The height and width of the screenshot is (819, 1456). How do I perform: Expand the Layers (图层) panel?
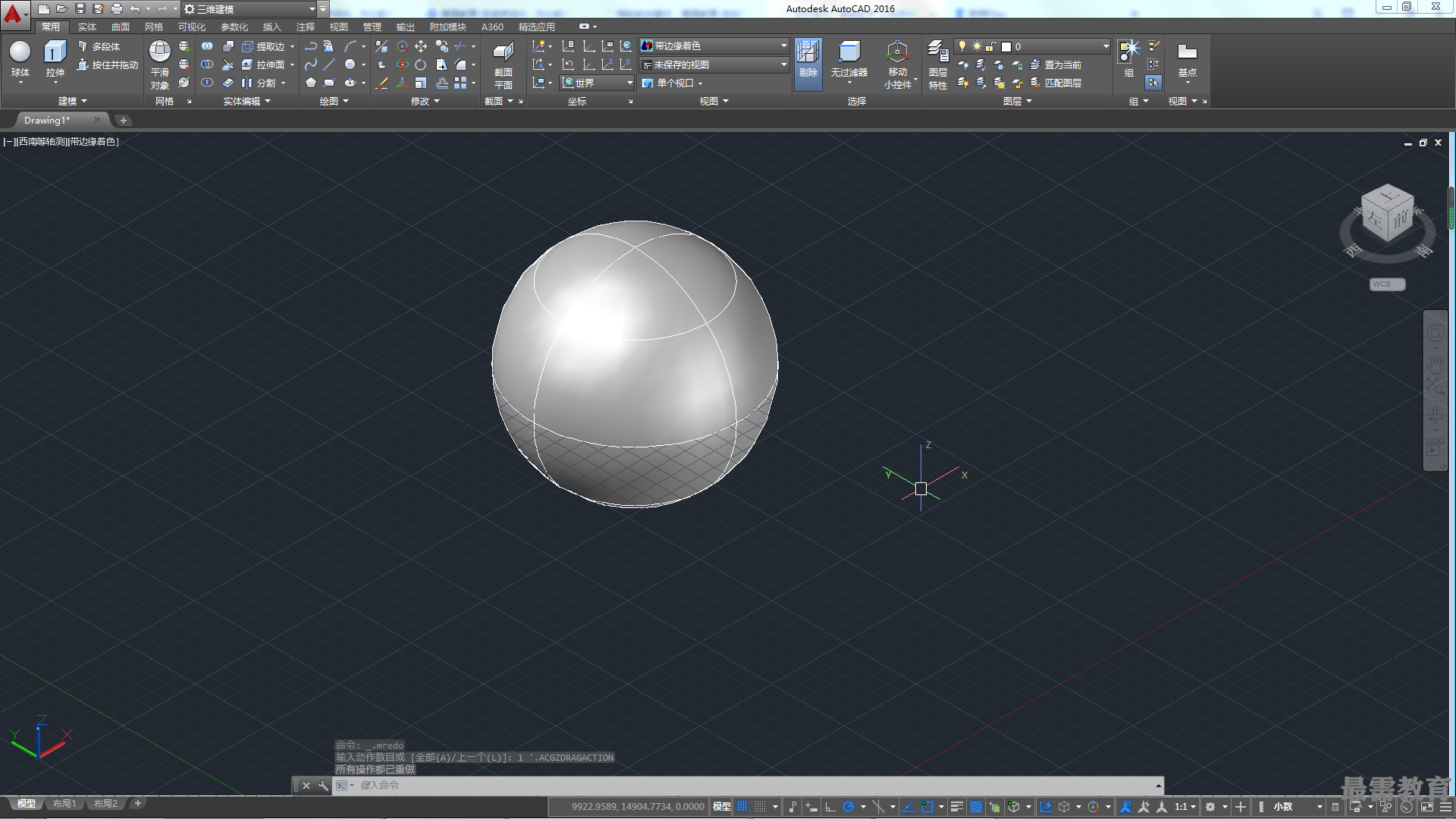(1017, 101)
